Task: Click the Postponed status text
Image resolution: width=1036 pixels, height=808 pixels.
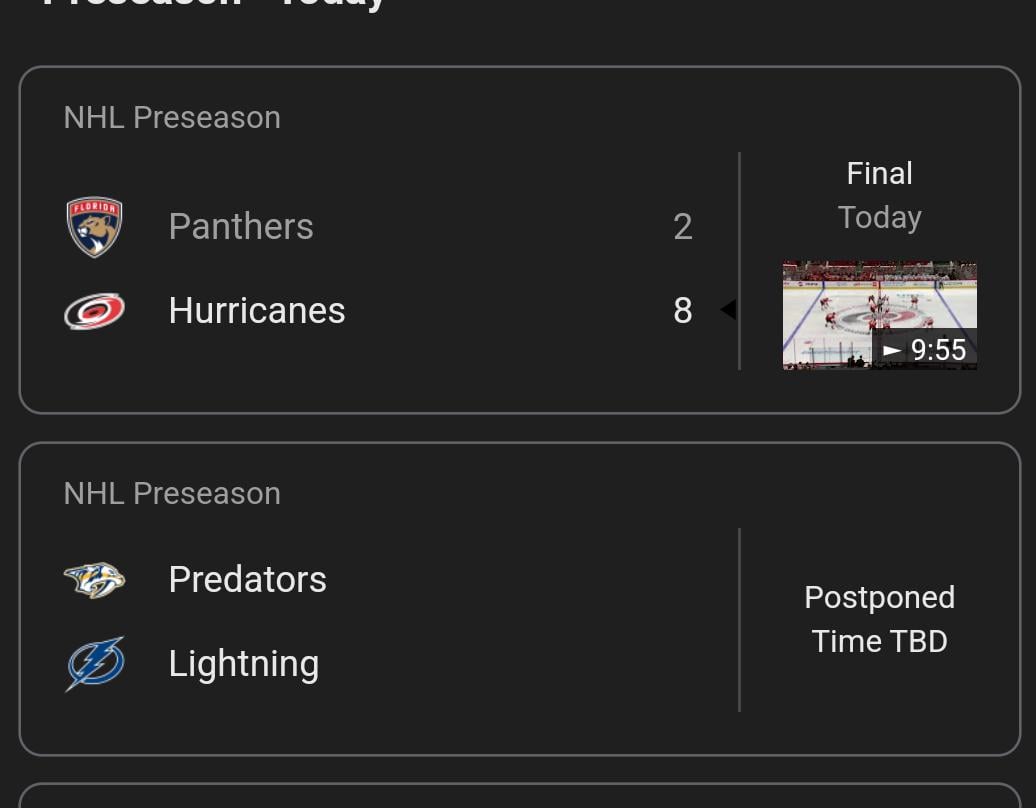Action: click(x=879, y=598)
